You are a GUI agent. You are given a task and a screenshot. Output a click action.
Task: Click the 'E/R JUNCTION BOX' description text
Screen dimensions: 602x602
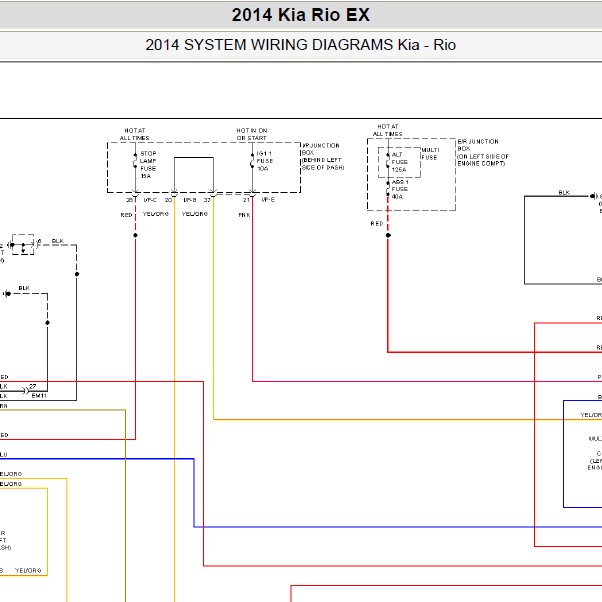[483, 152]
